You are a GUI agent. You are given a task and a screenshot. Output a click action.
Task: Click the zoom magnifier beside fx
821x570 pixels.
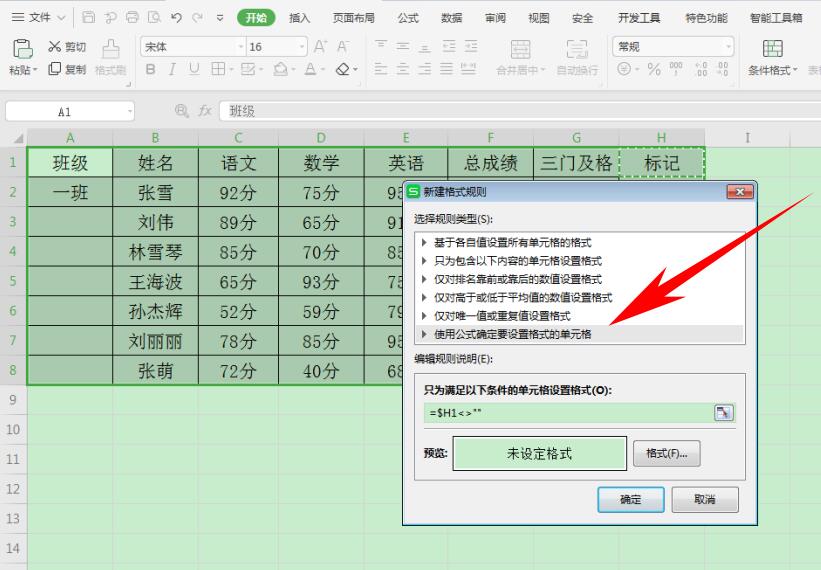[x=182, y=110]
